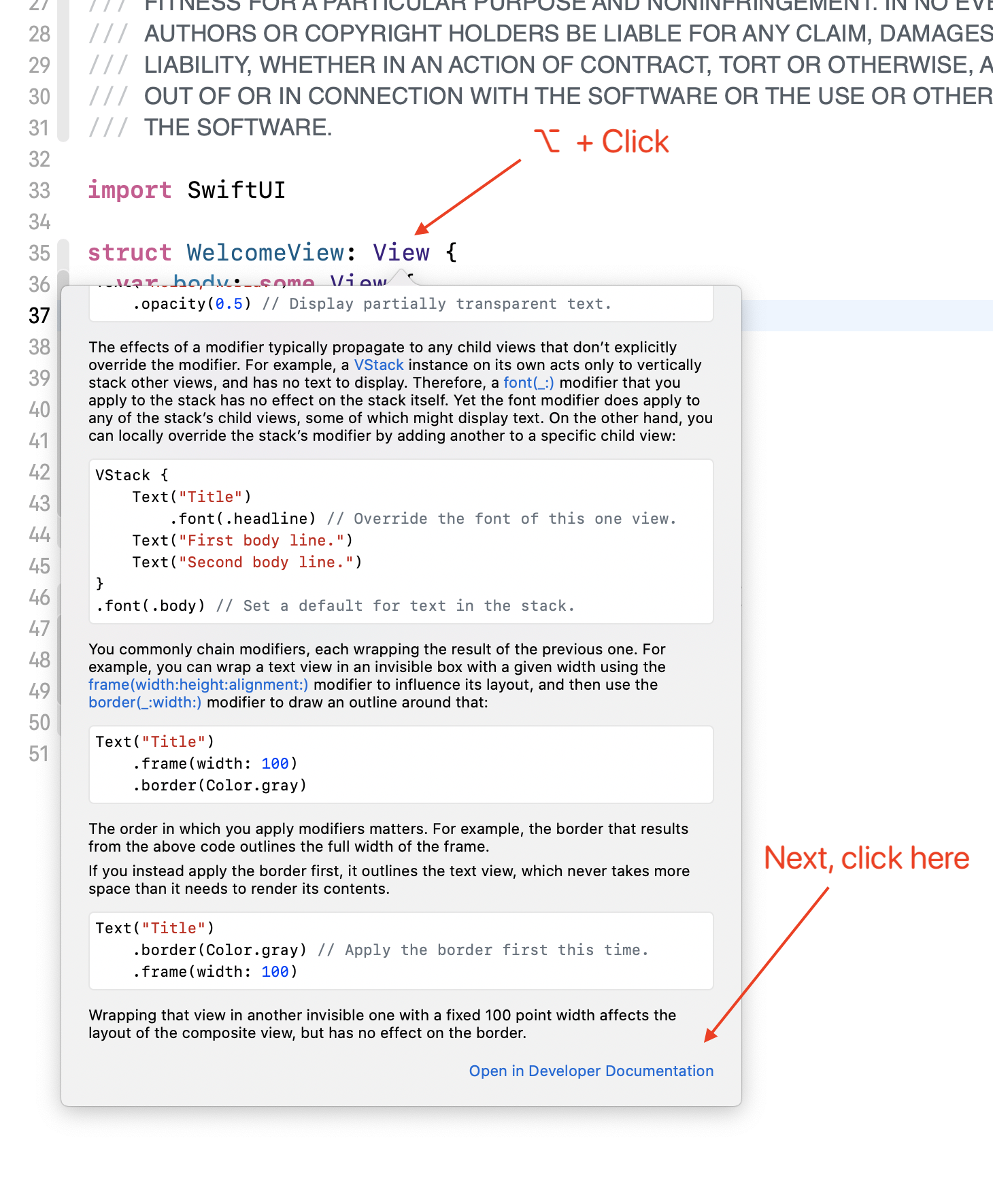Click Text("Second body line.") in example
The image size is (993, 1204).
pos(248,562)
